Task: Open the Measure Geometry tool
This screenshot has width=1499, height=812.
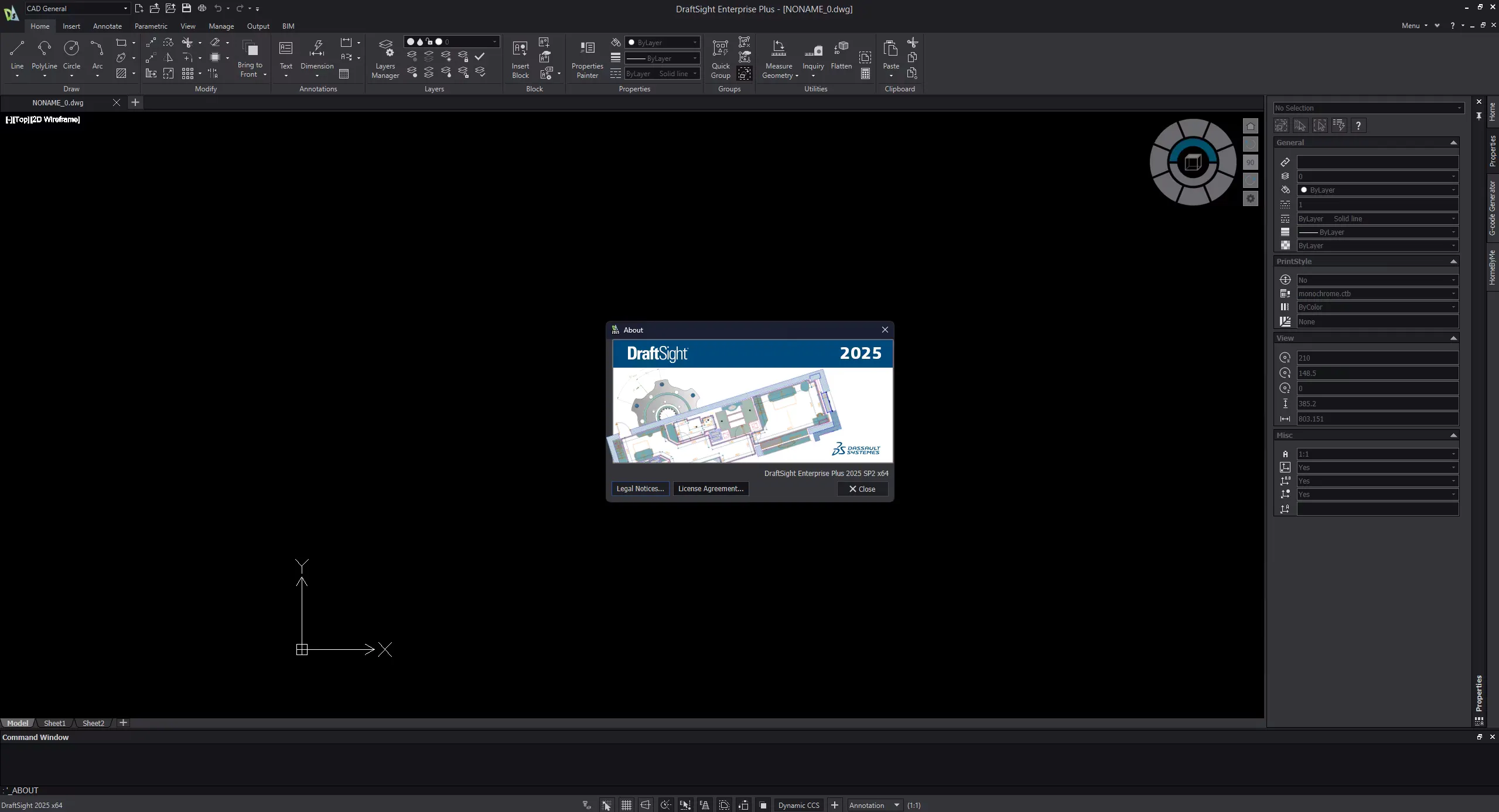Action: [778, 59]
